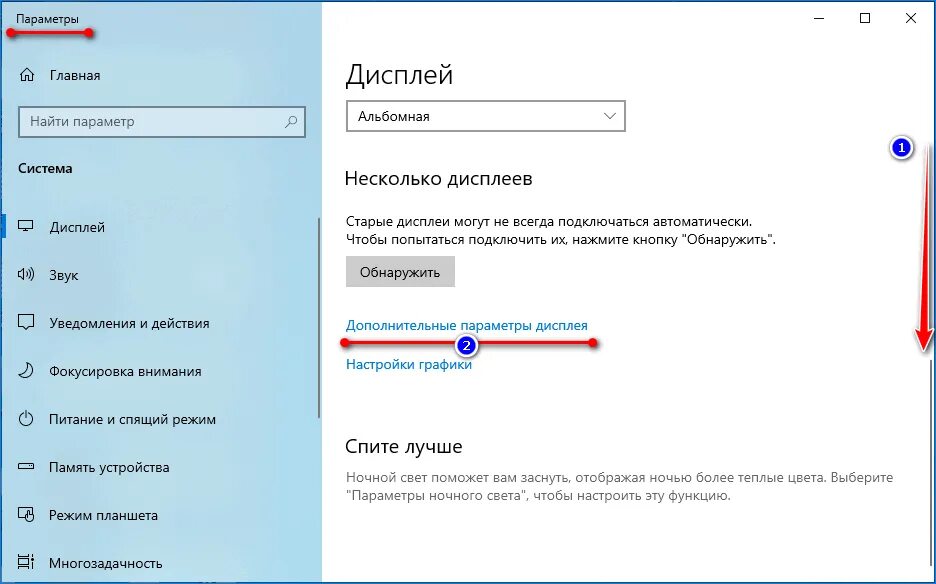Click the Спите лучше heading

[404, 447]
